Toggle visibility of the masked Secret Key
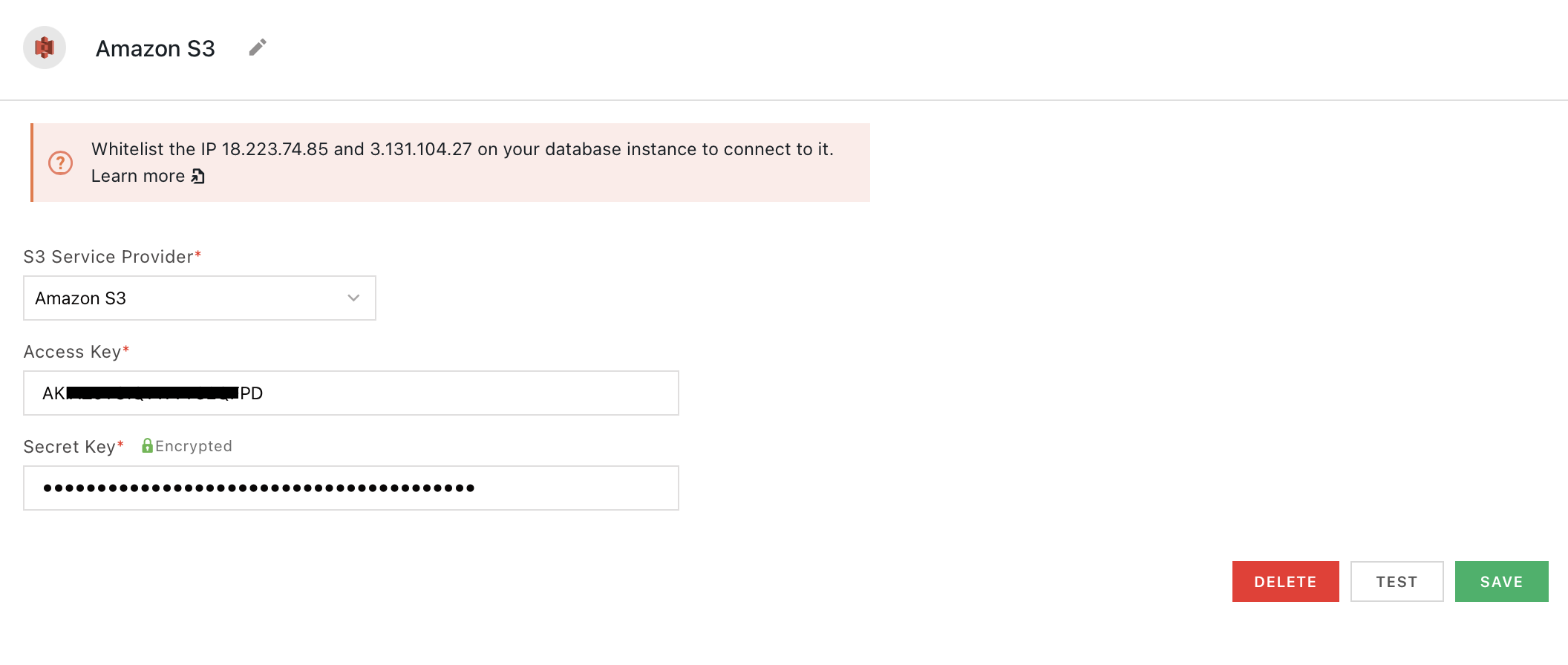The image size is (1568, 665). [x=350, y=488]
